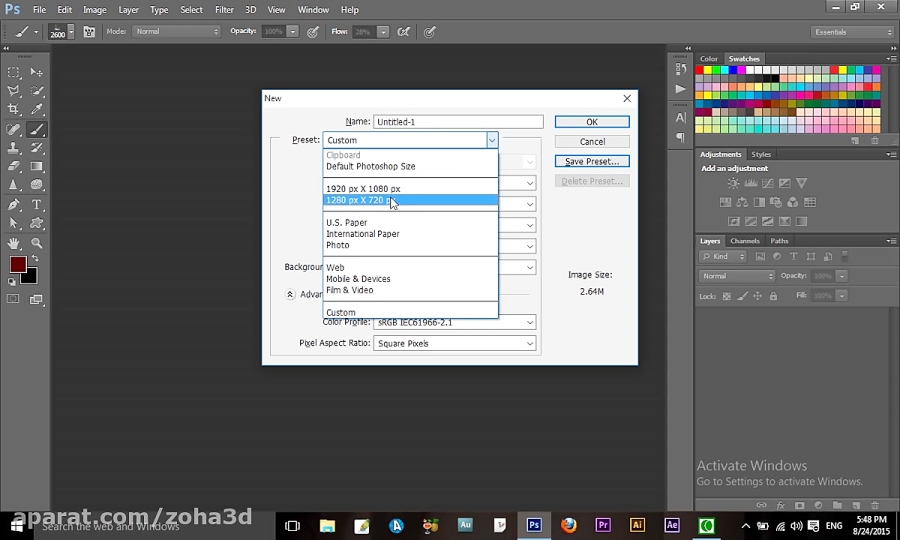Image resolution: width=900 pixels, height=540 pixels.
Task: Select the Custom Shape tool
Action: click(37, 223)
